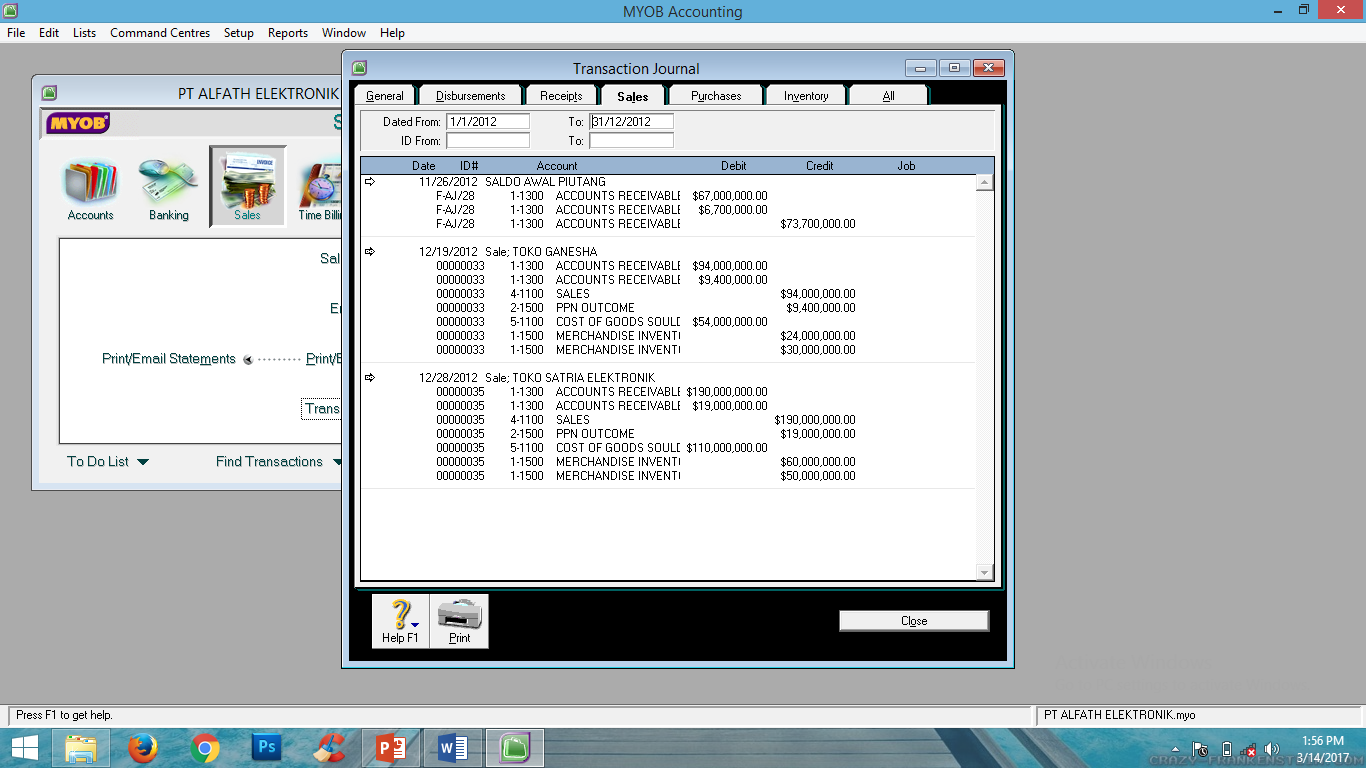Screen dimensions: 1366x768
Task: Click PT ALFATH ELEKTRONIK window title icon
Action: click(49, 93)
